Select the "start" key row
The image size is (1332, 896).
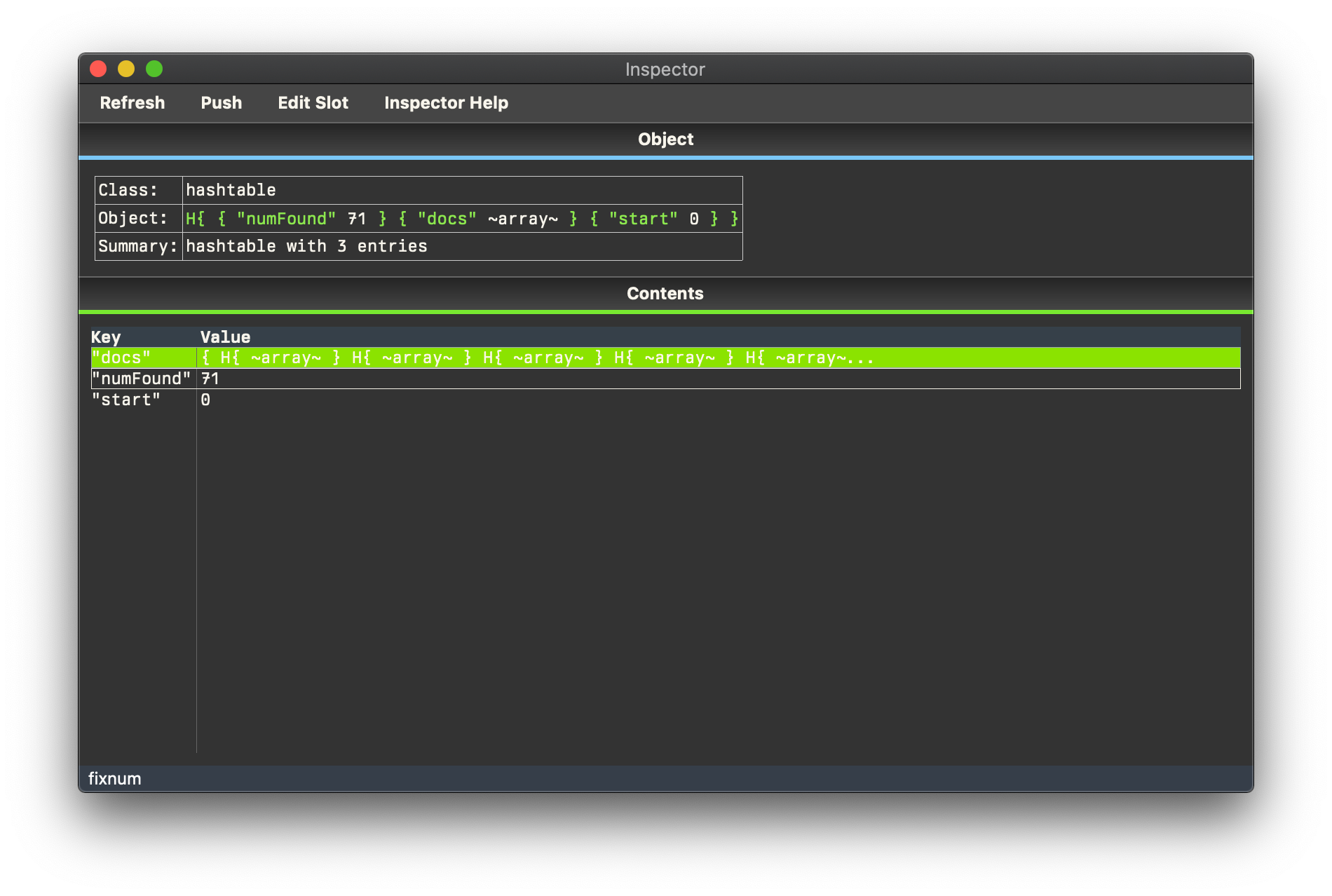[x=126, y=400]
